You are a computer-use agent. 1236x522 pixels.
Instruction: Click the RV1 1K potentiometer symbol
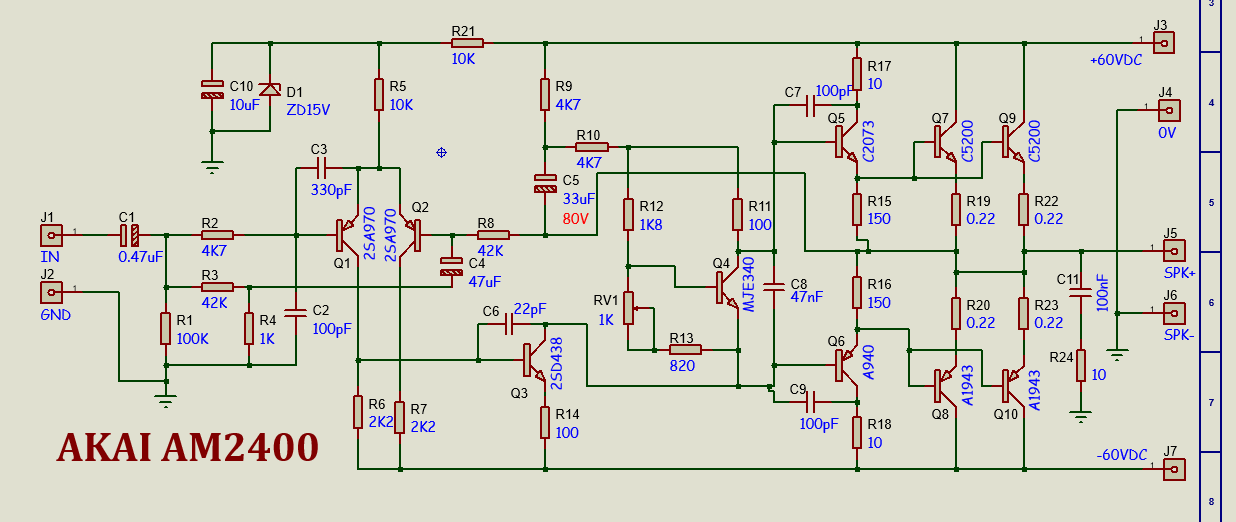[x=629, y=308]
